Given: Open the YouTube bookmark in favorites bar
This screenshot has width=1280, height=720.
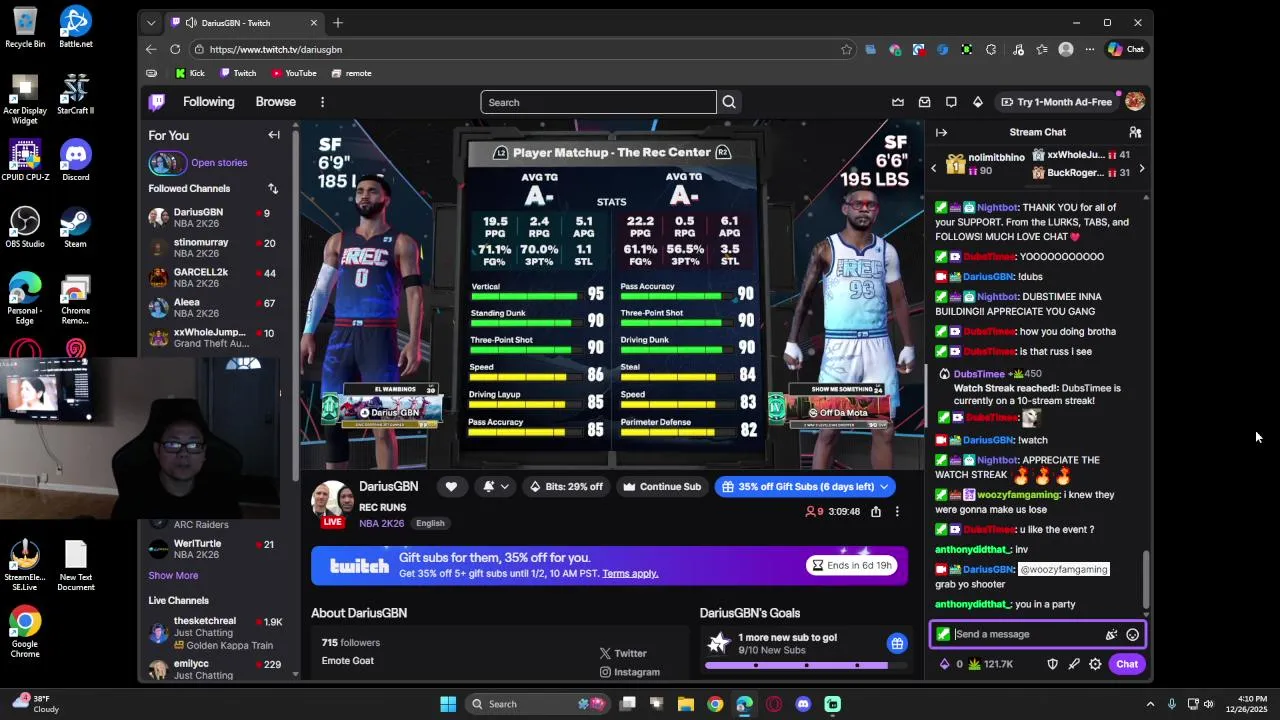Looking at the screenshot, I should [294, 73].
